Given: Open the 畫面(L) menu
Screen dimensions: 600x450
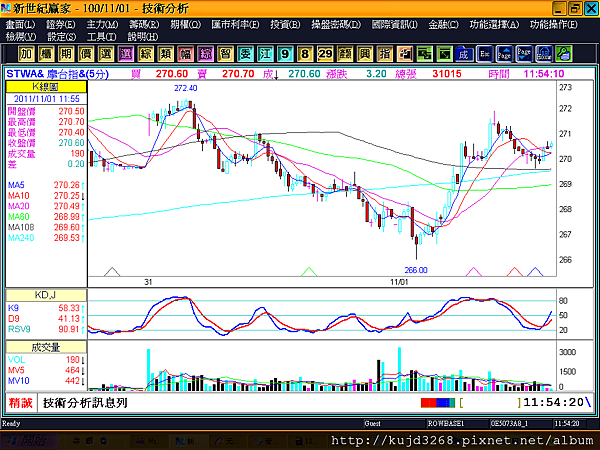Looking at the screenshot, I should tap(20, 24).
